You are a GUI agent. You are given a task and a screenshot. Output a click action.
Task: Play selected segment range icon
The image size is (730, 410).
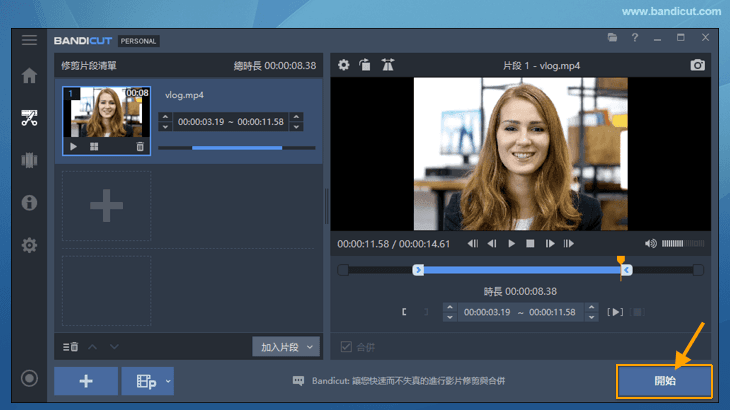coord(615,312)
